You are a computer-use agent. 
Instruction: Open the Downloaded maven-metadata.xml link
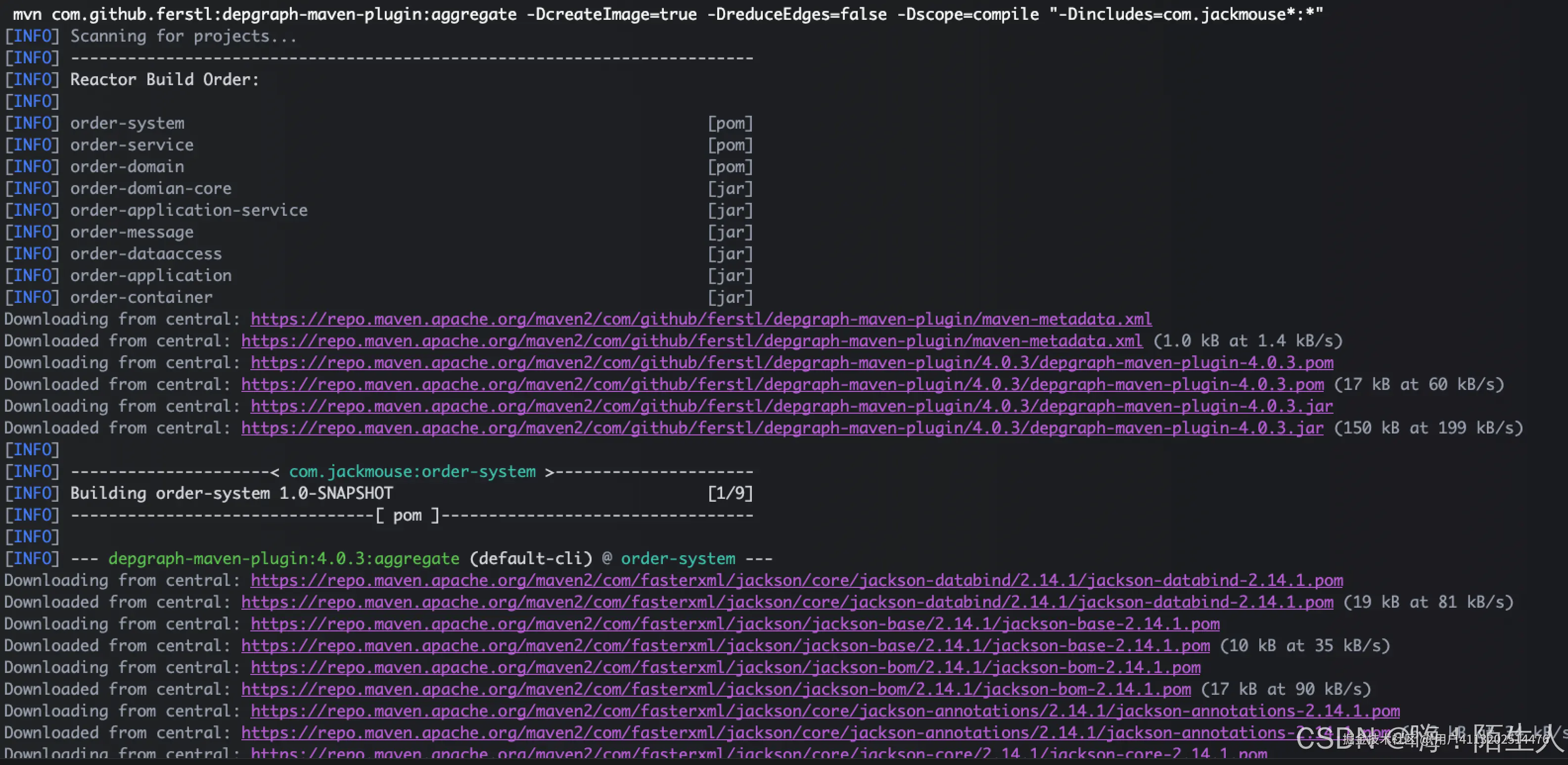point(692,341)
